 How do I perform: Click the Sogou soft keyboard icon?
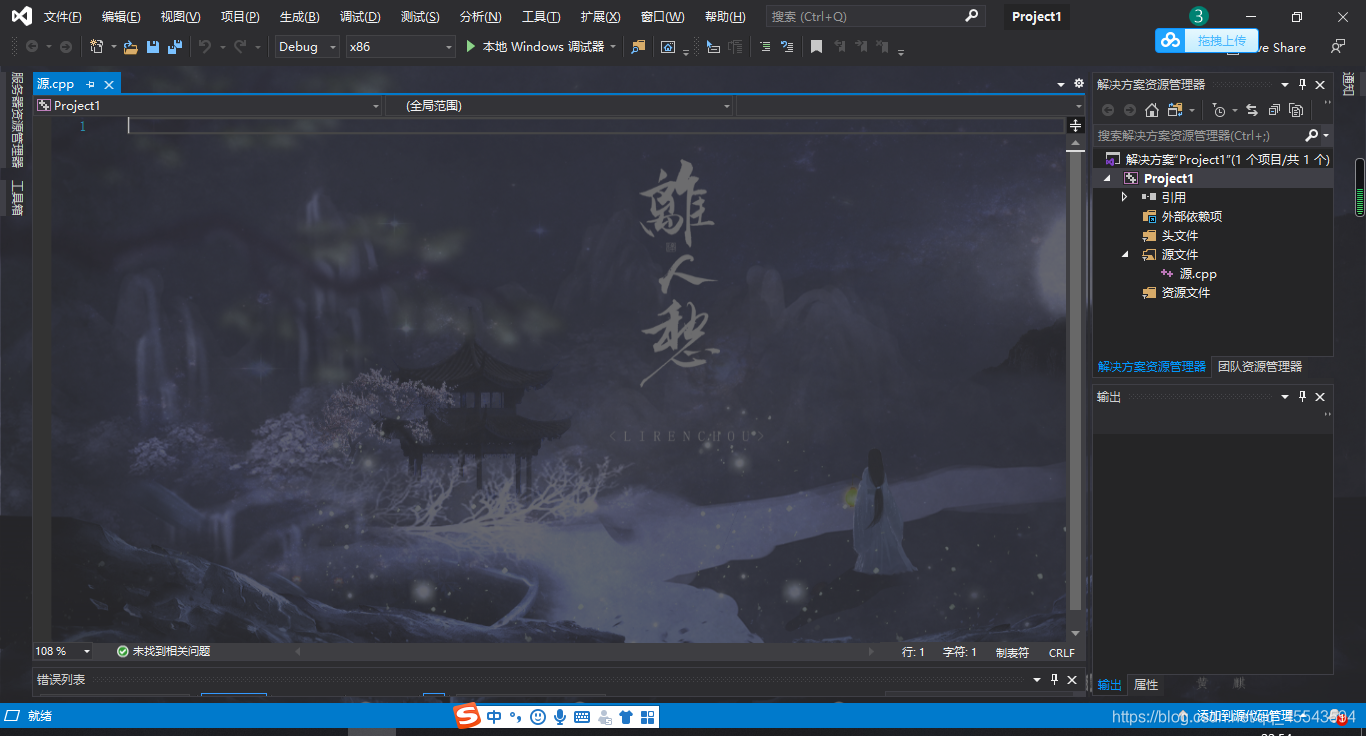tap(583, 716)
